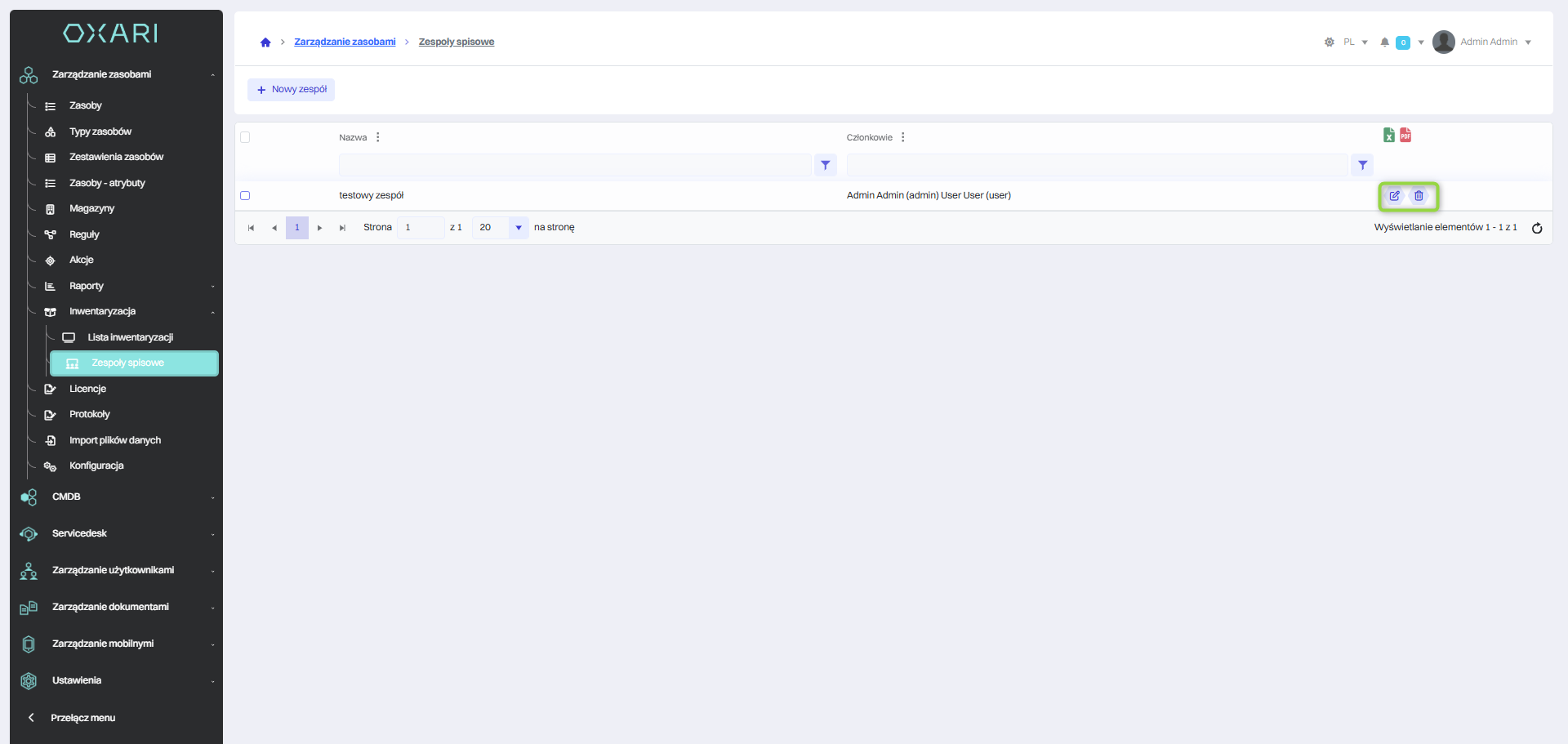
Task: Click the Nowy zespół button
Action: click(292, 90)
